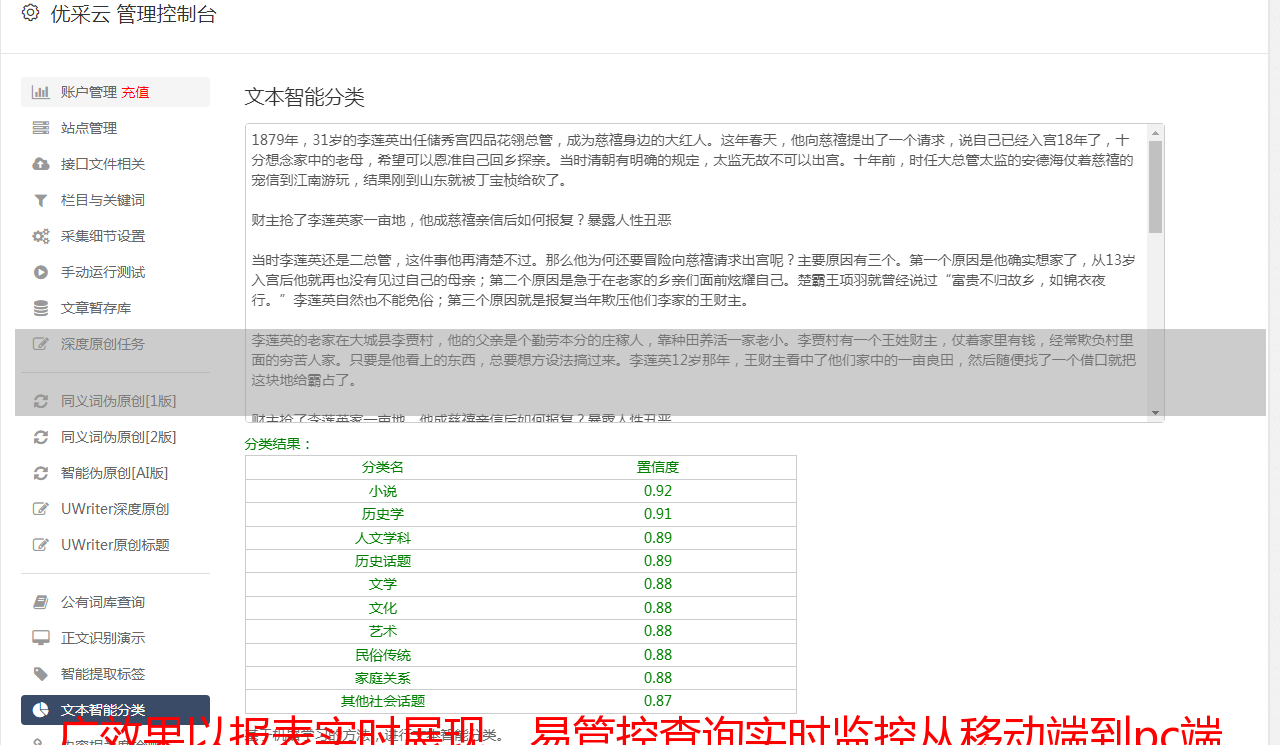Screen dimensions: 1280x745
Task: Click the 优采云 管理控制台 title
Action: click(133, 14)
